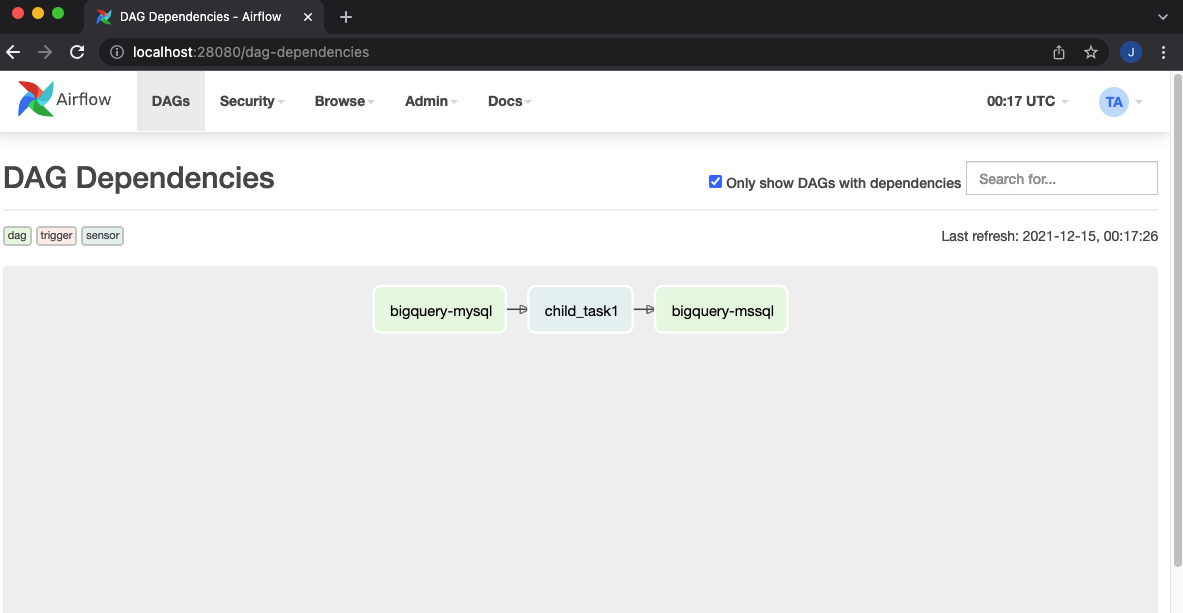Click the dag legend tag
Screen dimensions: 1183x613
[17, 236]
